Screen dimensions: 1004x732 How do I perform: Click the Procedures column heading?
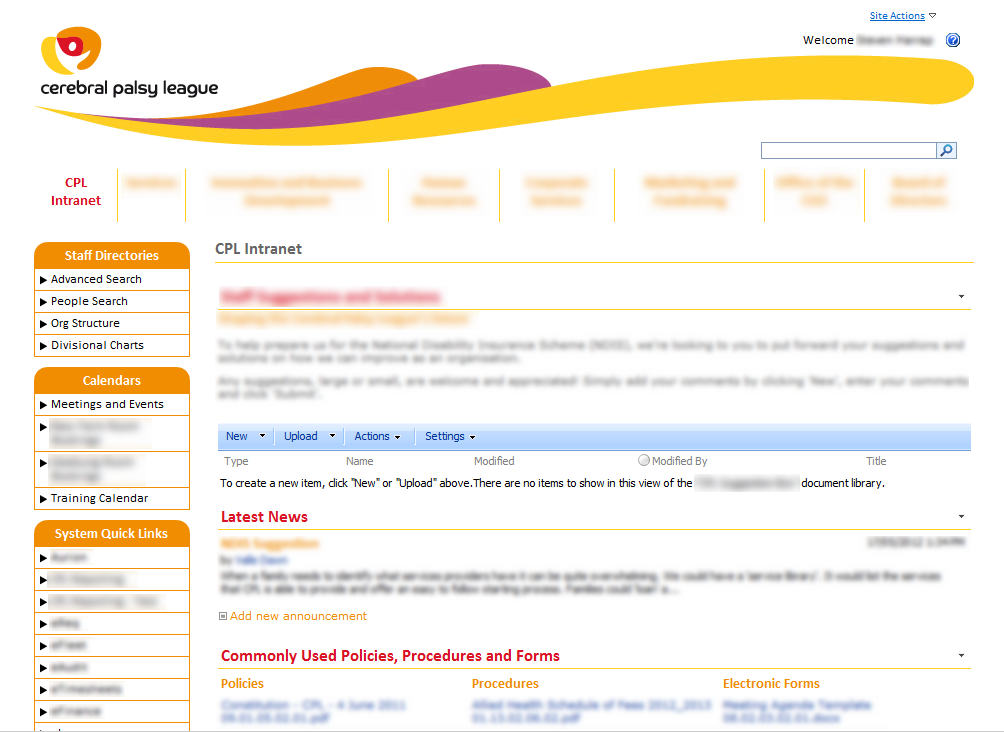tap(505, 683)
